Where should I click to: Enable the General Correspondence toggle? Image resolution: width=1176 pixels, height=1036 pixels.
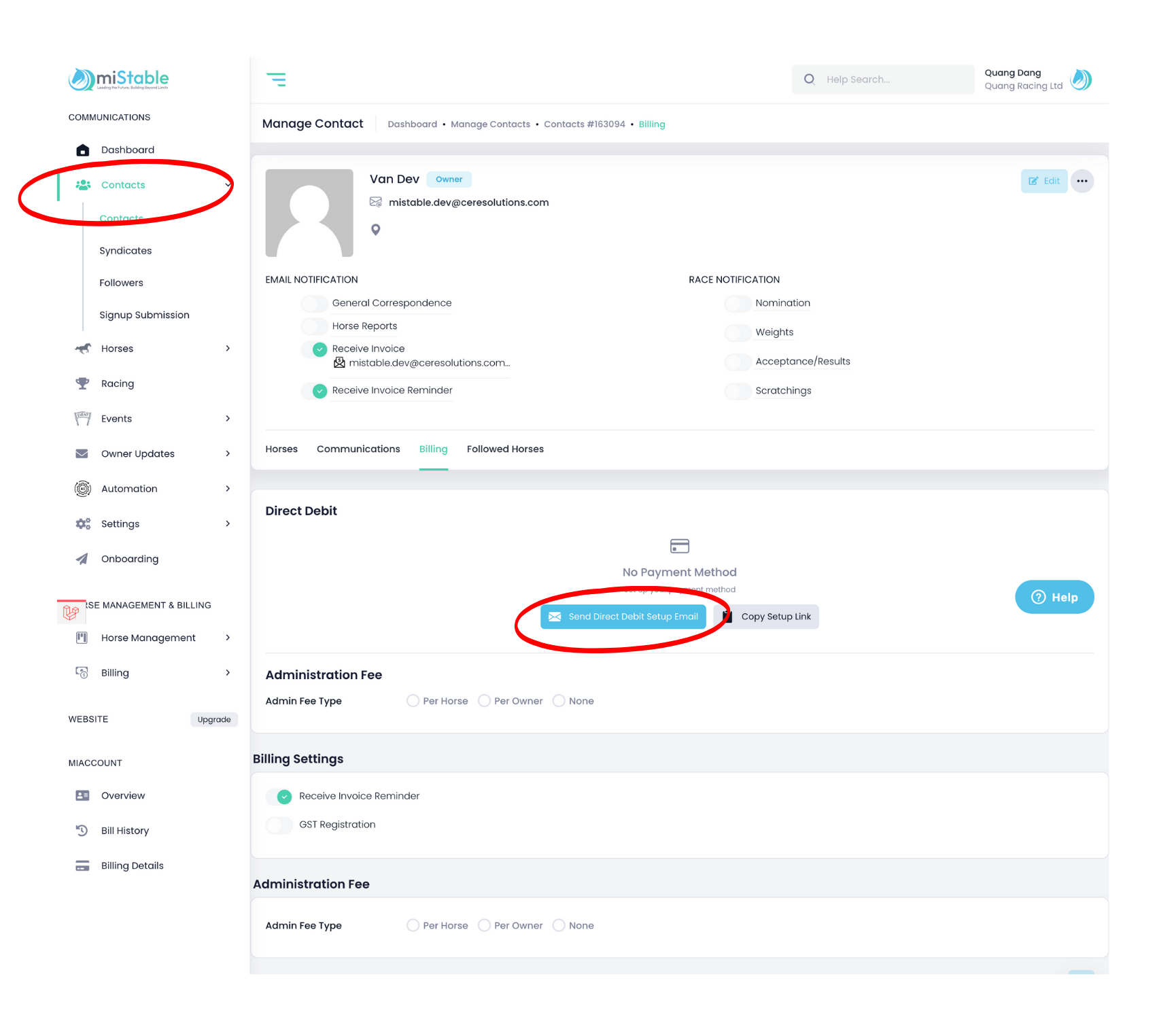pos(315,303)
